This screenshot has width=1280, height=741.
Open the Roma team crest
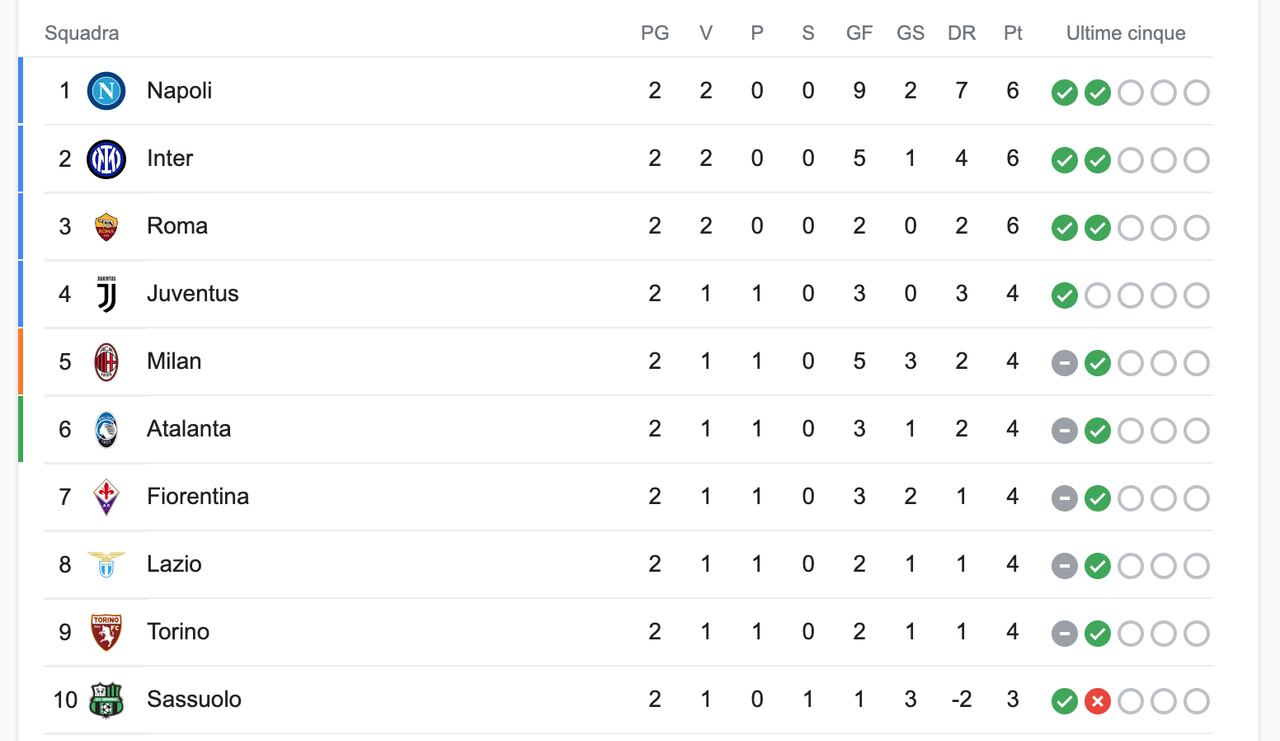coord(106,227)
